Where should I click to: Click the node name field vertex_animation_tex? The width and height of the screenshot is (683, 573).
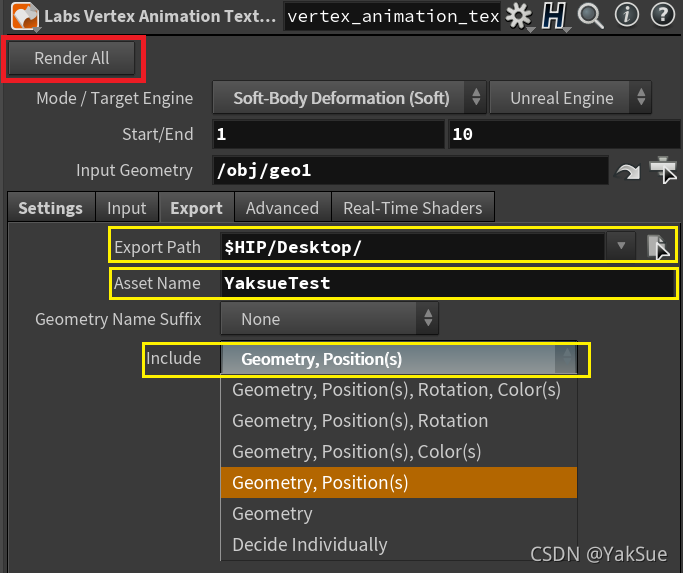tap(392, 17)
